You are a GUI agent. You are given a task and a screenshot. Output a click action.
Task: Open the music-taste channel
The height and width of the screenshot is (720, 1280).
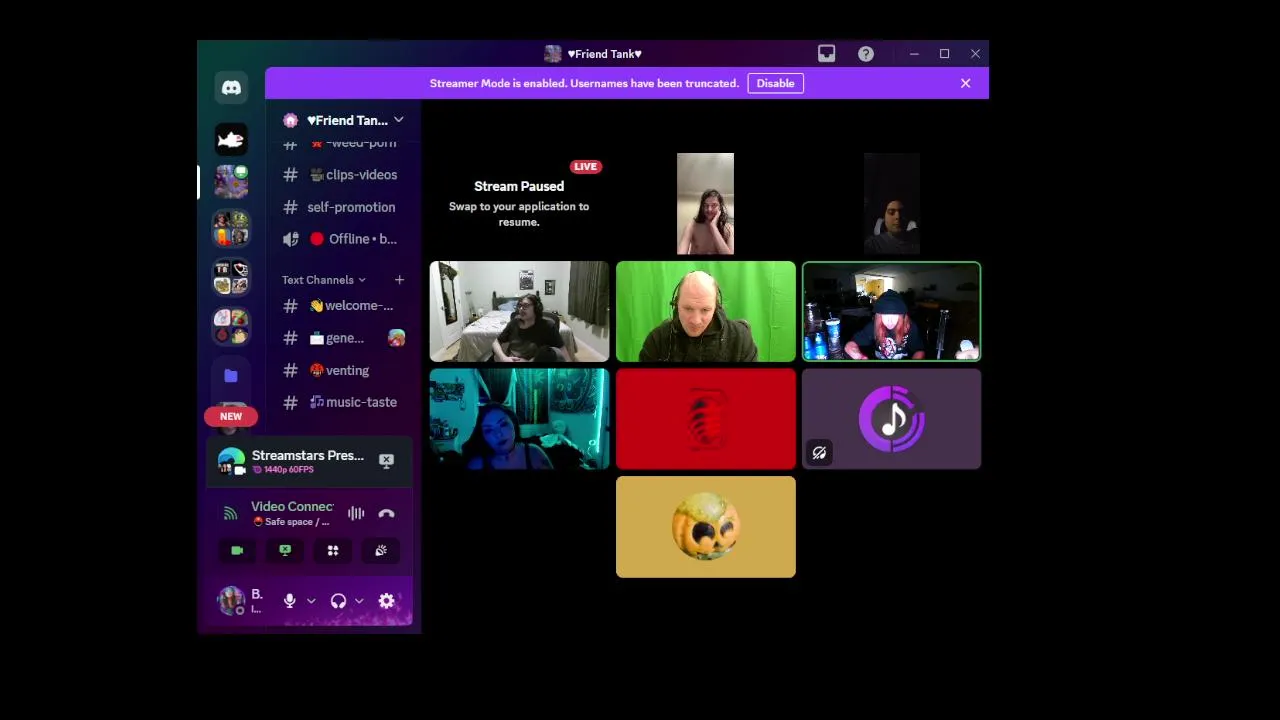click(x=343, y=402)
